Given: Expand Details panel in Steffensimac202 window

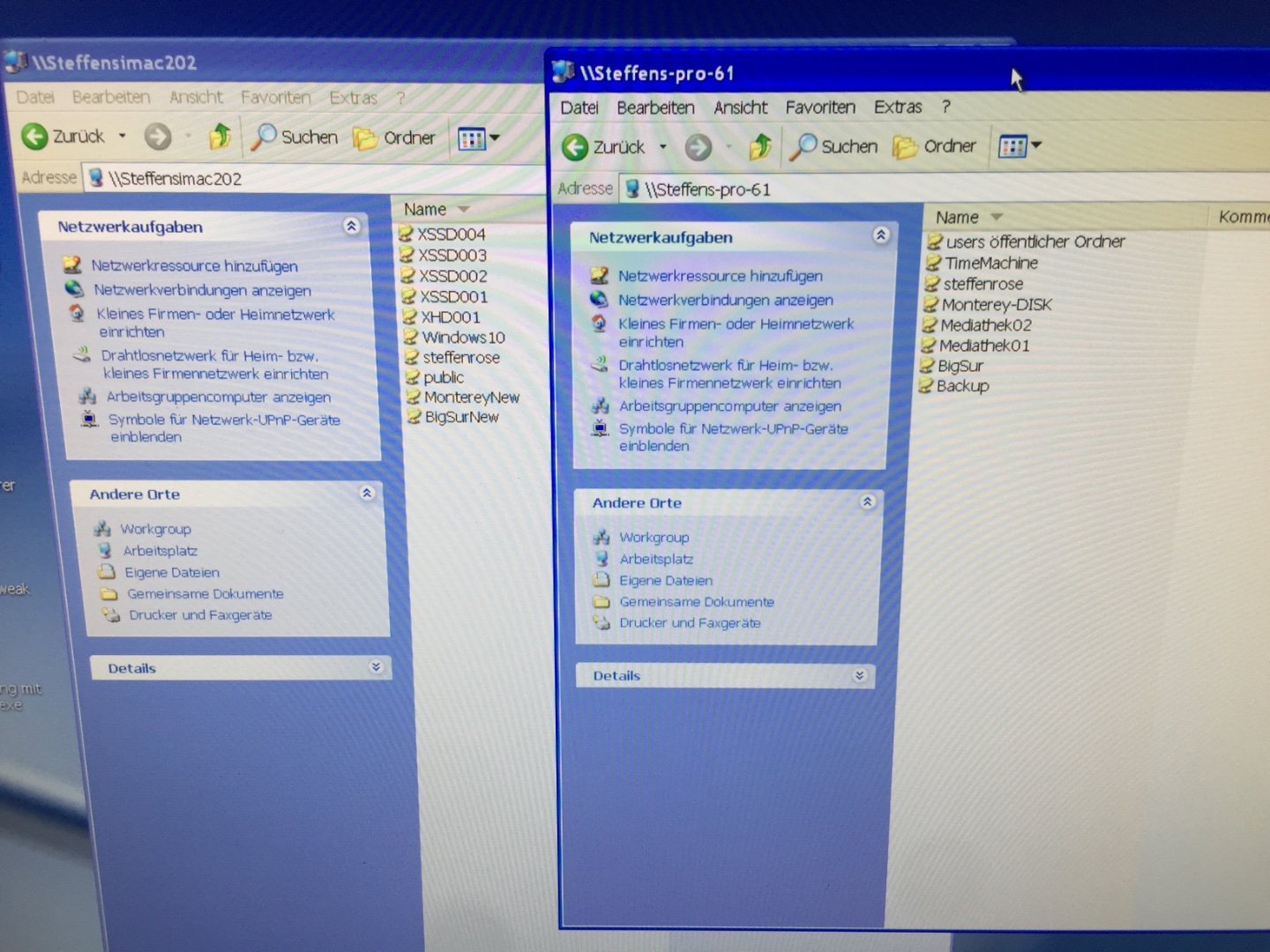Looking at the screenshot, I should [x=376, y=667].
